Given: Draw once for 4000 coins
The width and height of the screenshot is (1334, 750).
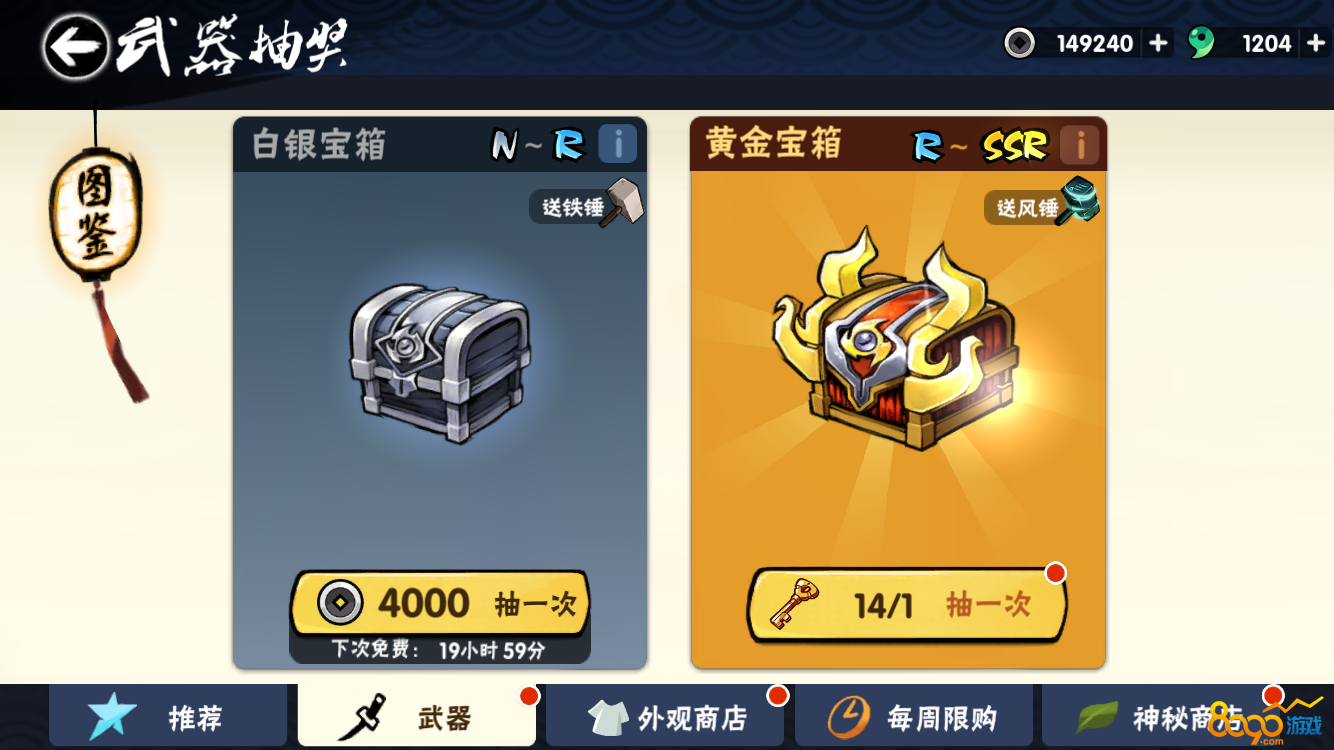Looking at the screenshot, I should click(x=440, y=603).
